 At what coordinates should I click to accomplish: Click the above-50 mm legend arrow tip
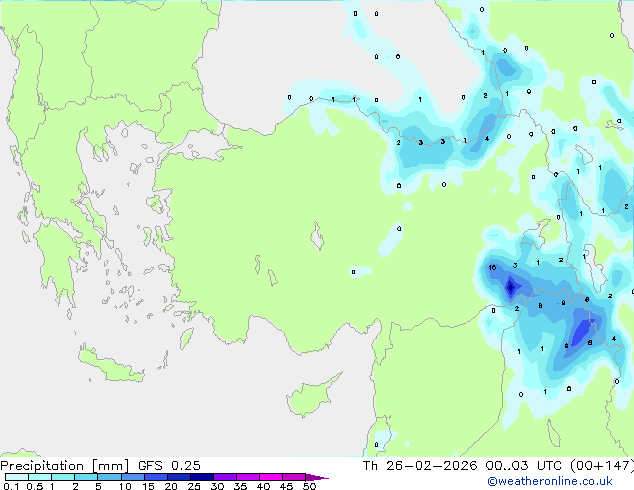tap(317, 477)
